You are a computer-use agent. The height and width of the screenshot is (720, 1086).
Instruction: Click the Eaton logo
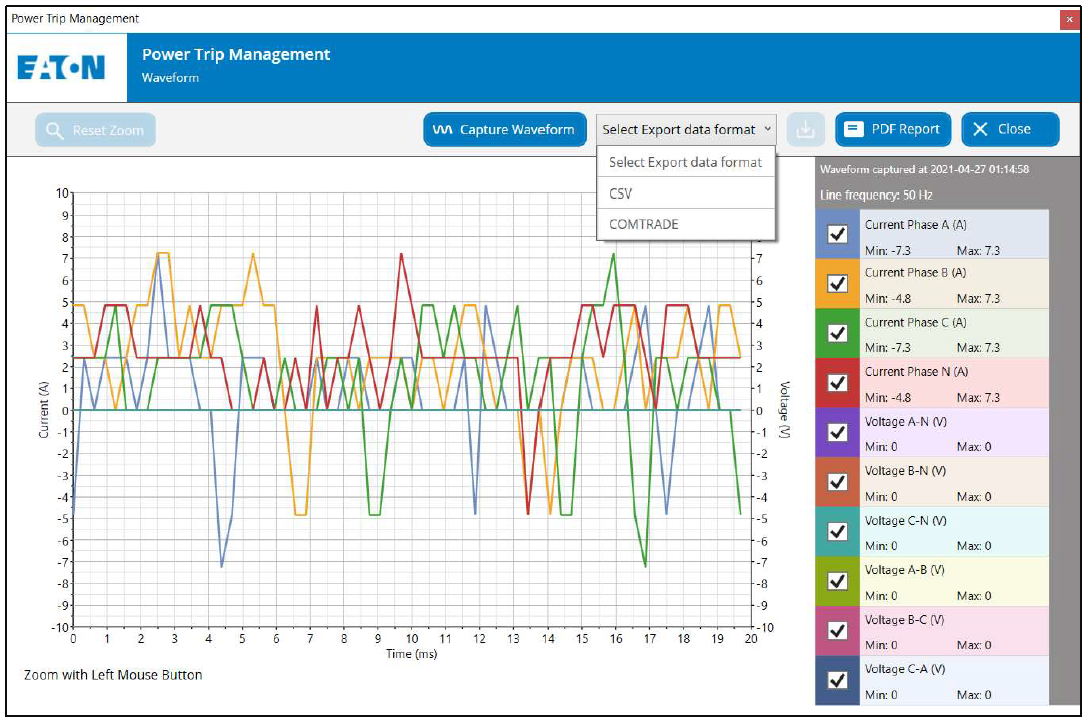pyautogui.click(x=62, y=68)
